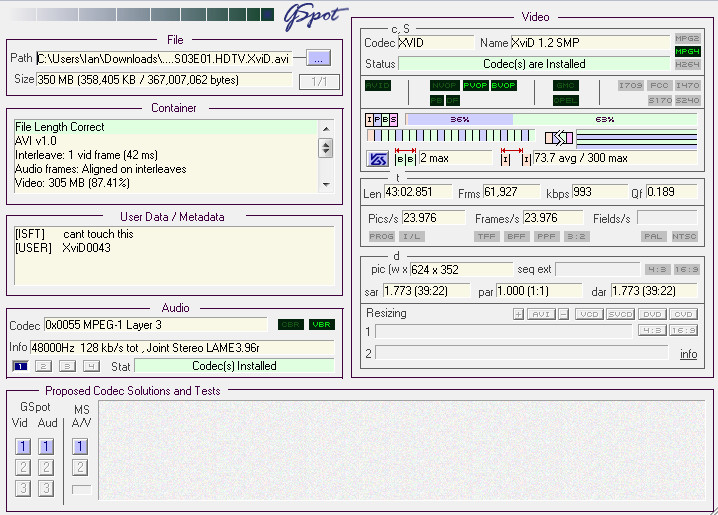Click the lit PVOP indicator
The height and width of the screenshot is (515, 718).
pos(475,86)
